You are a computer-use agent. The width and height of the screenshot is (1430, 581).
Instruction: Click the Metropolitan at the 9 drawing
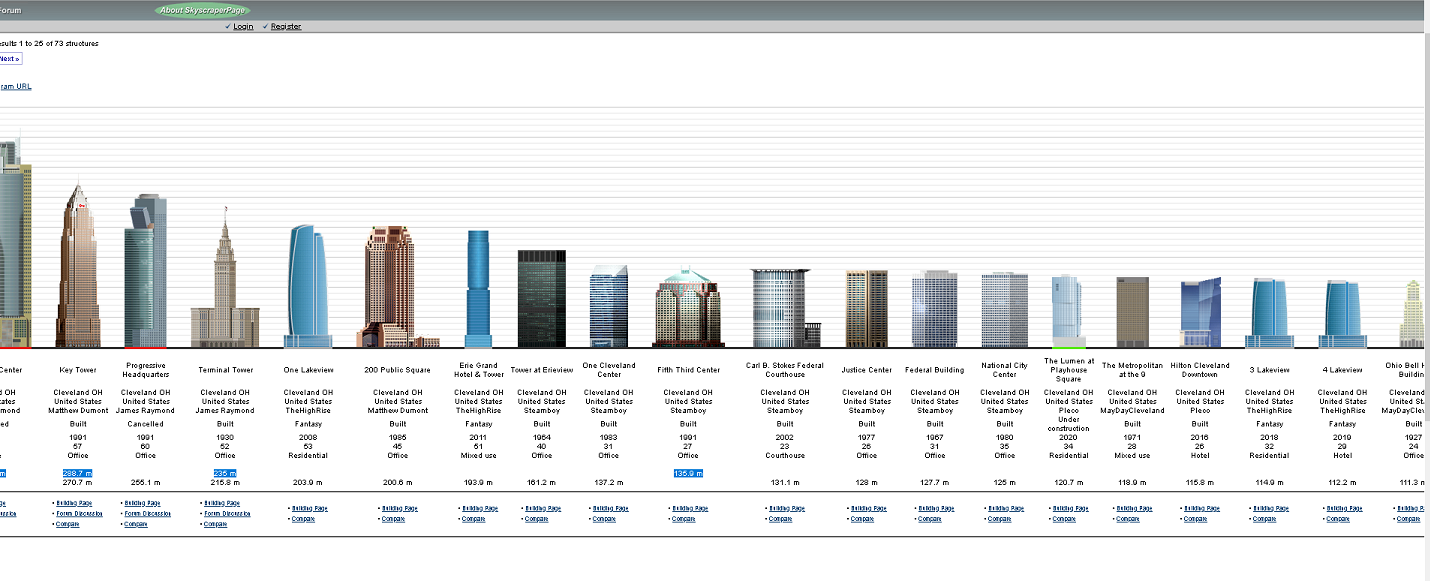point(1132,313)
